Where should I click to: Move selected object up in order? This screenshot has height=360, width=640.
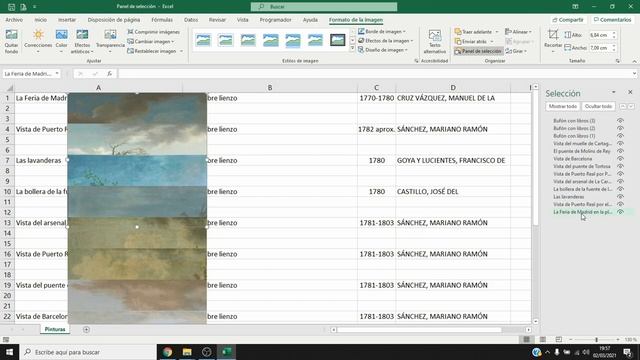click(x=623, y=106)
